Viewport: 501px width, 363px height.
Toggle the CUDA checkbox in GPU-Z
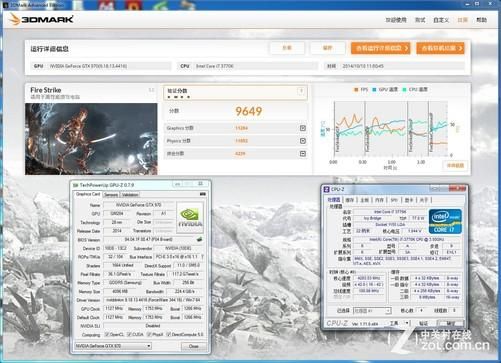(129, 334)
